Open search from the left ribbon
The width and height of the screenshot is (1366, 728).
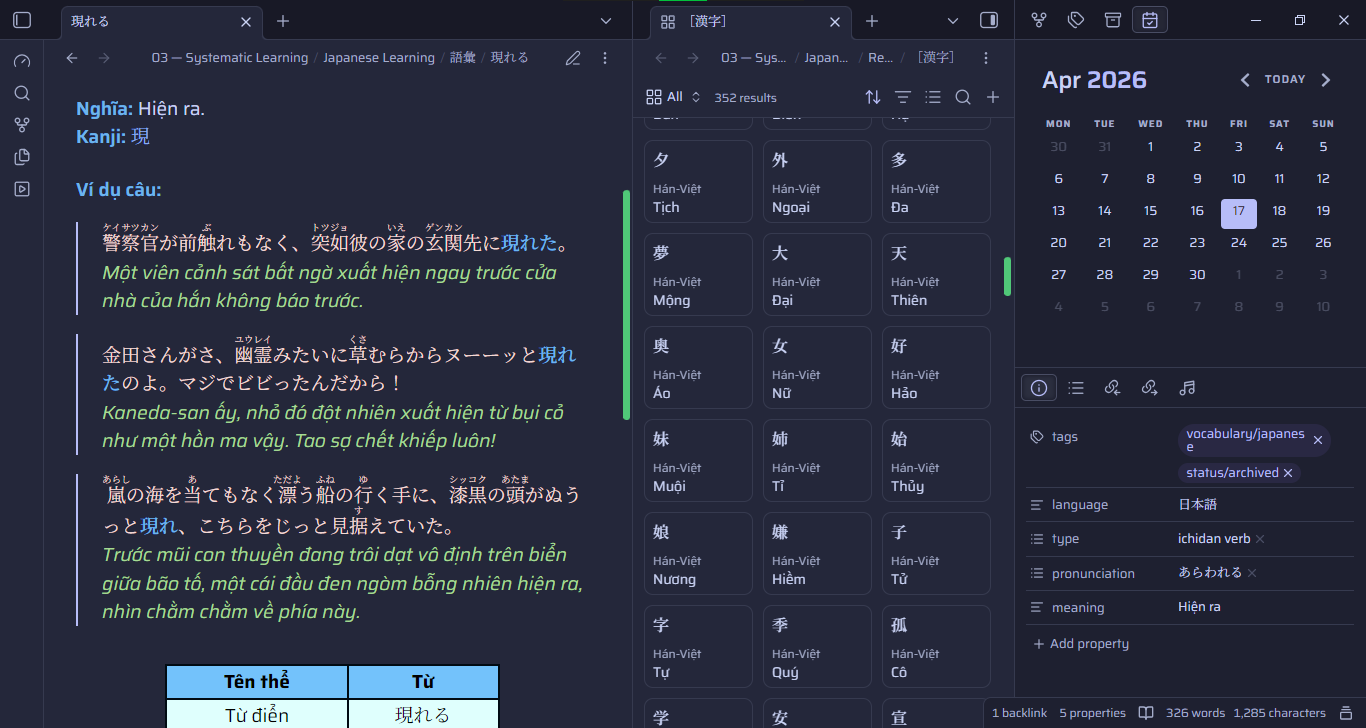[22, 93]
